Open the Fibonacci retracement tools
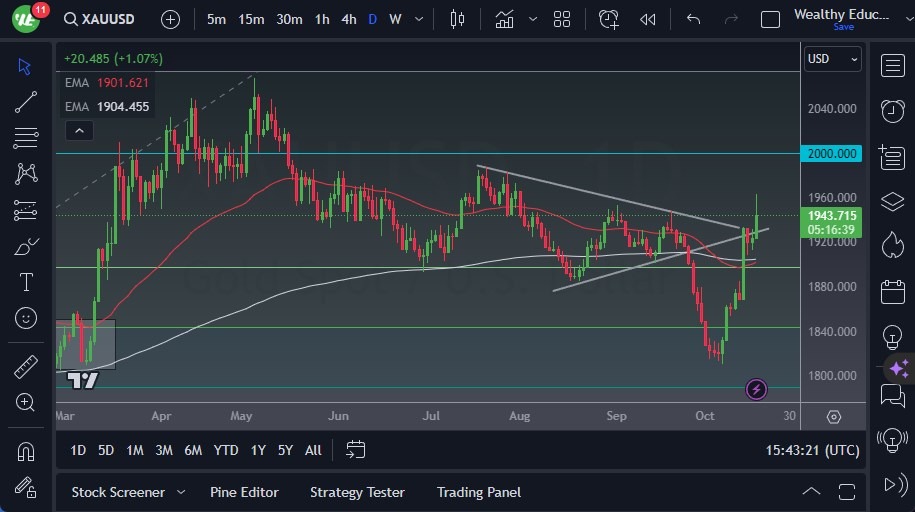The width and height of the screenshot is (915, 512). pos(26,138)
